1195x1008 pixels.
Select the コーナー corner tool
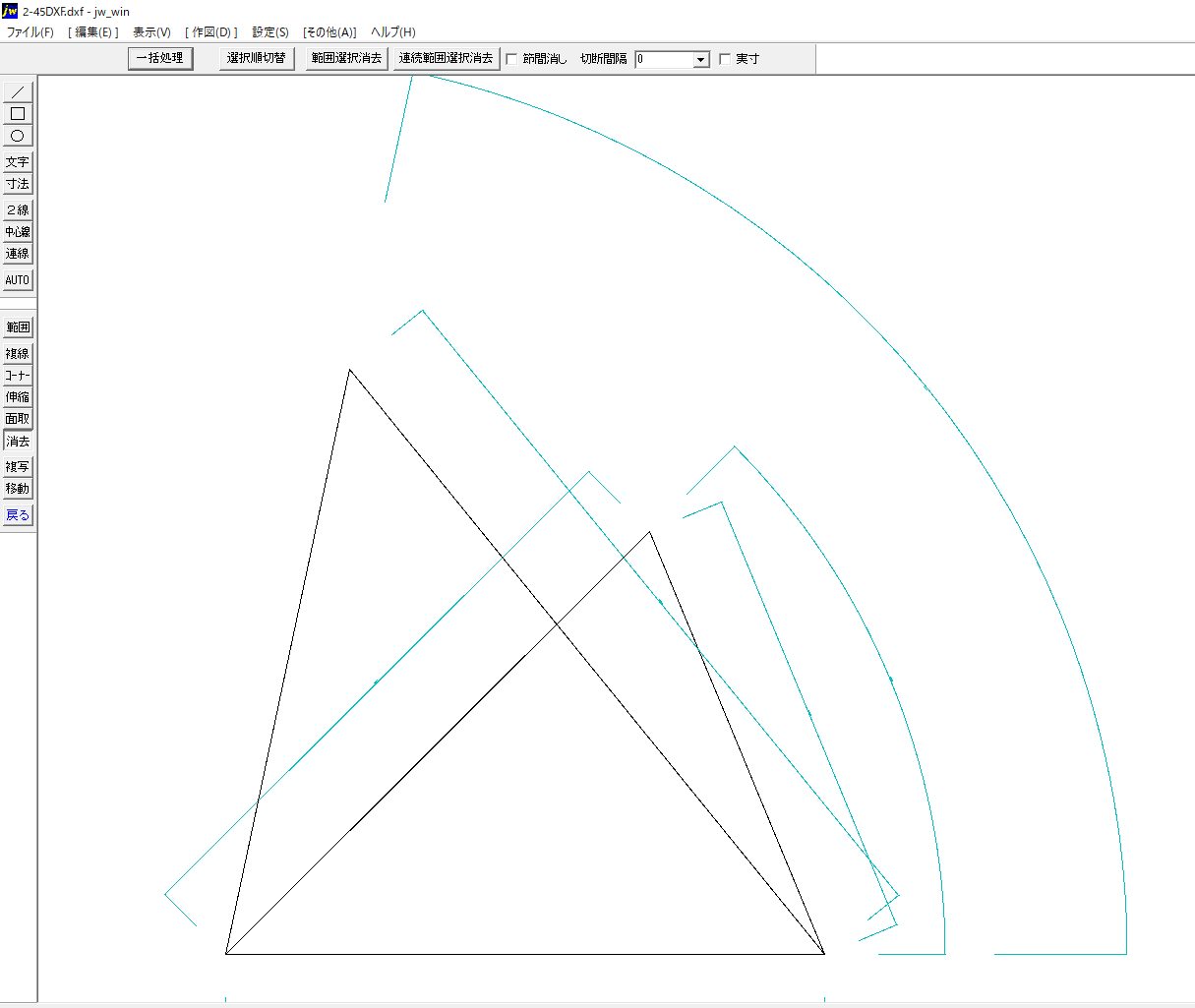[18, 375]
